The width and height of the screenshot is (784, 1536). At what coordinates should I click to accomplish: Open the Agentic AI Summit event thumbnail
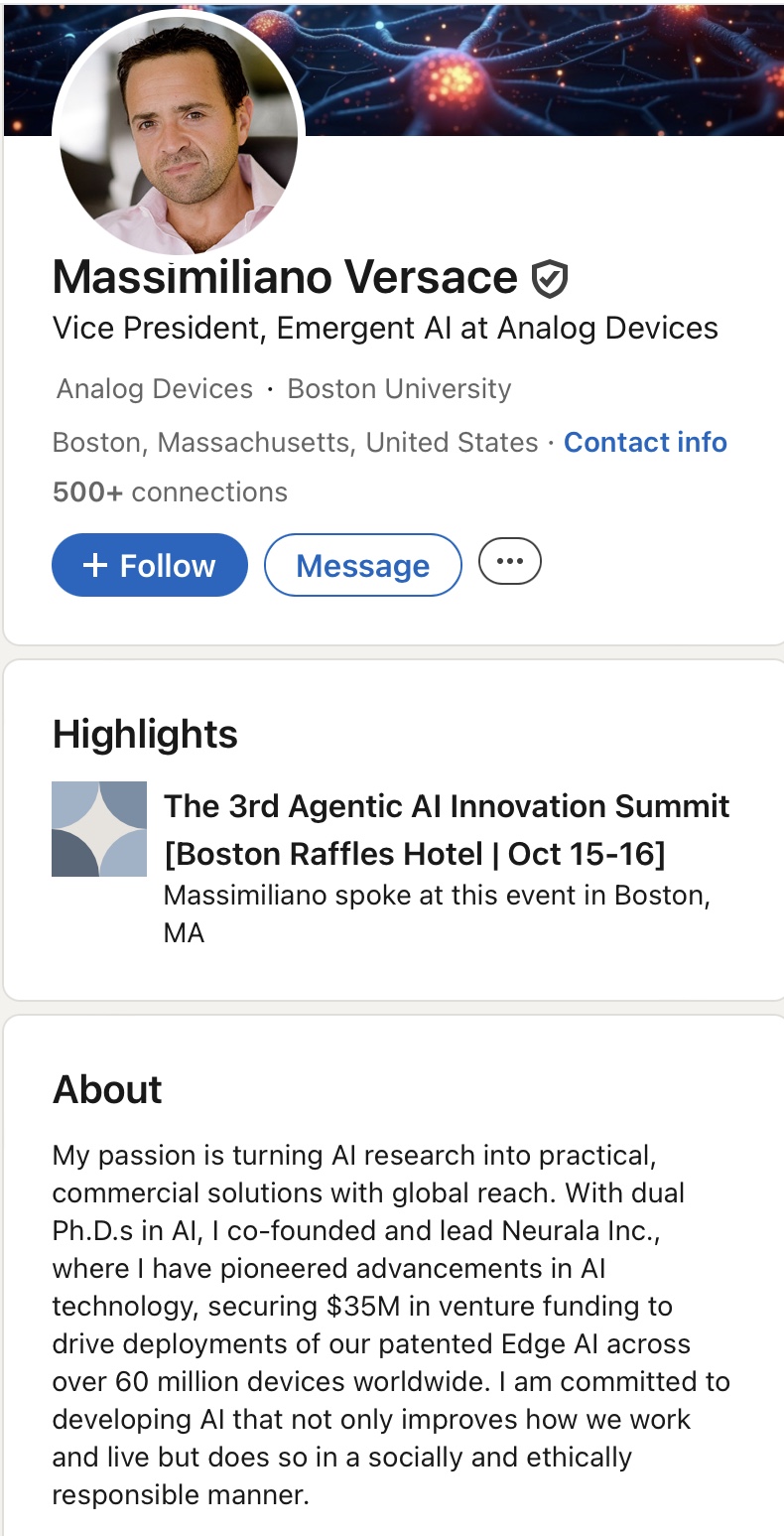tap(99, 829)
